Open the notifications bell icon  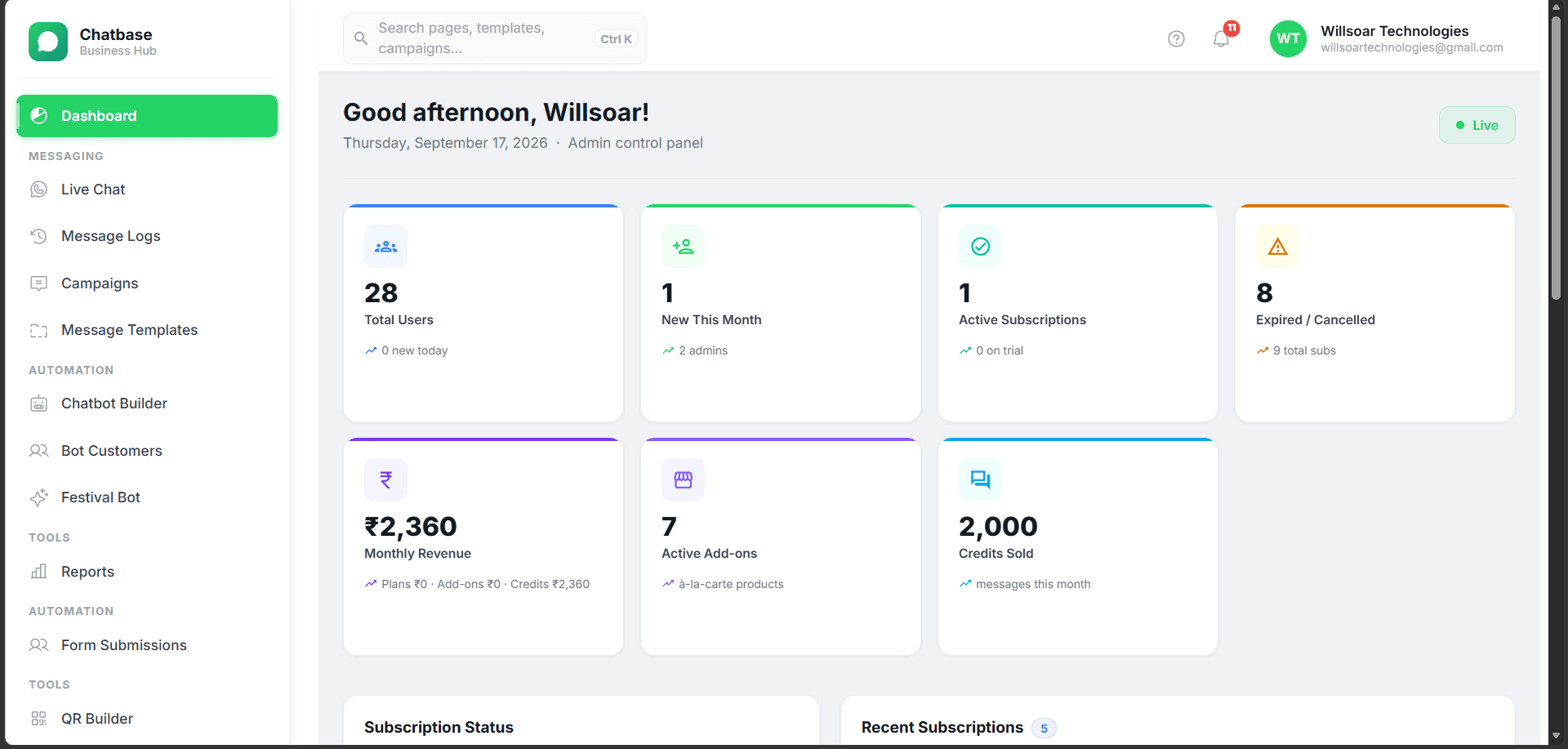pyautogui.click(x=1221, y=38)
